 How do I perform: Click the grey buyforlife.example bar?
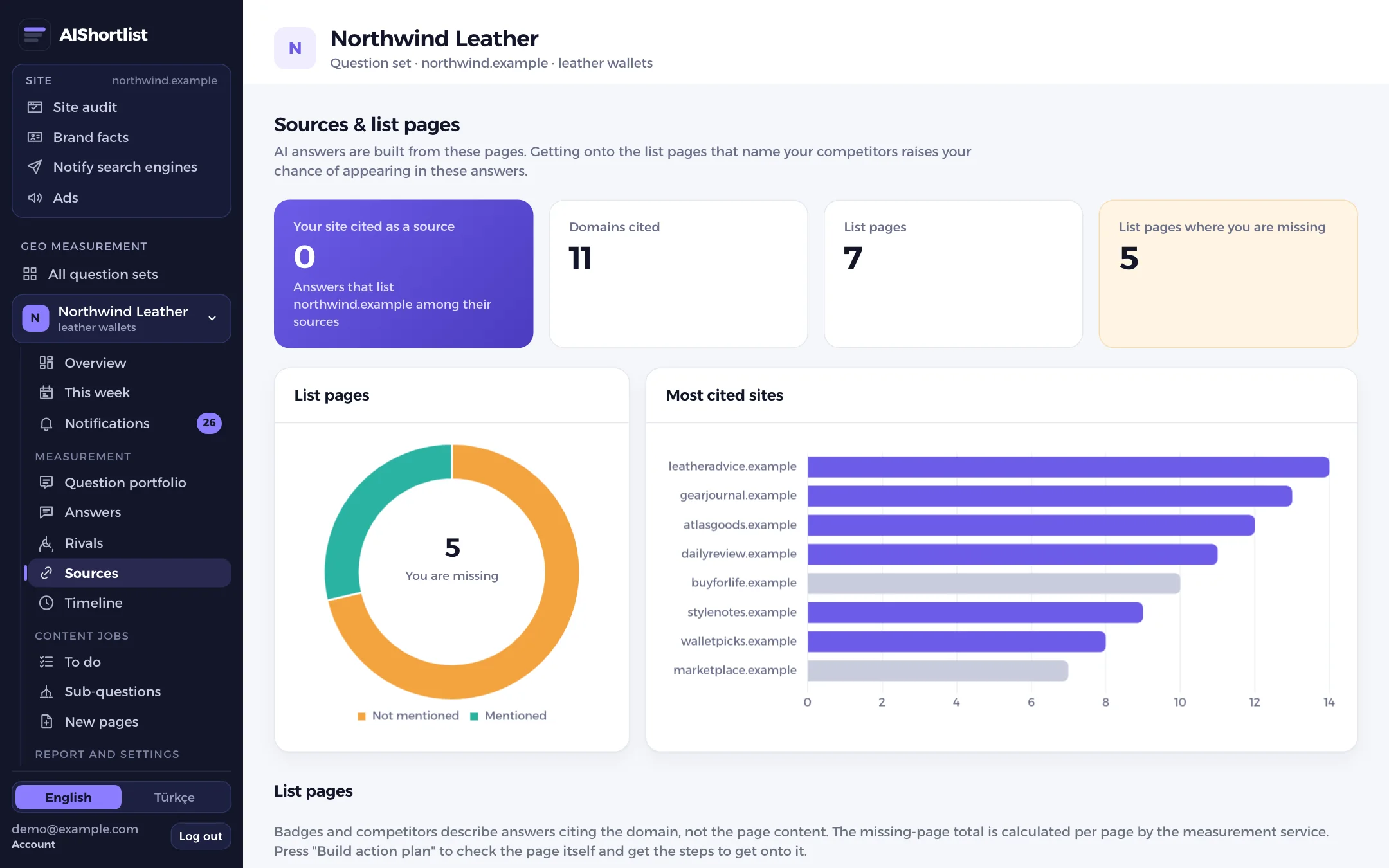(994, 583)
